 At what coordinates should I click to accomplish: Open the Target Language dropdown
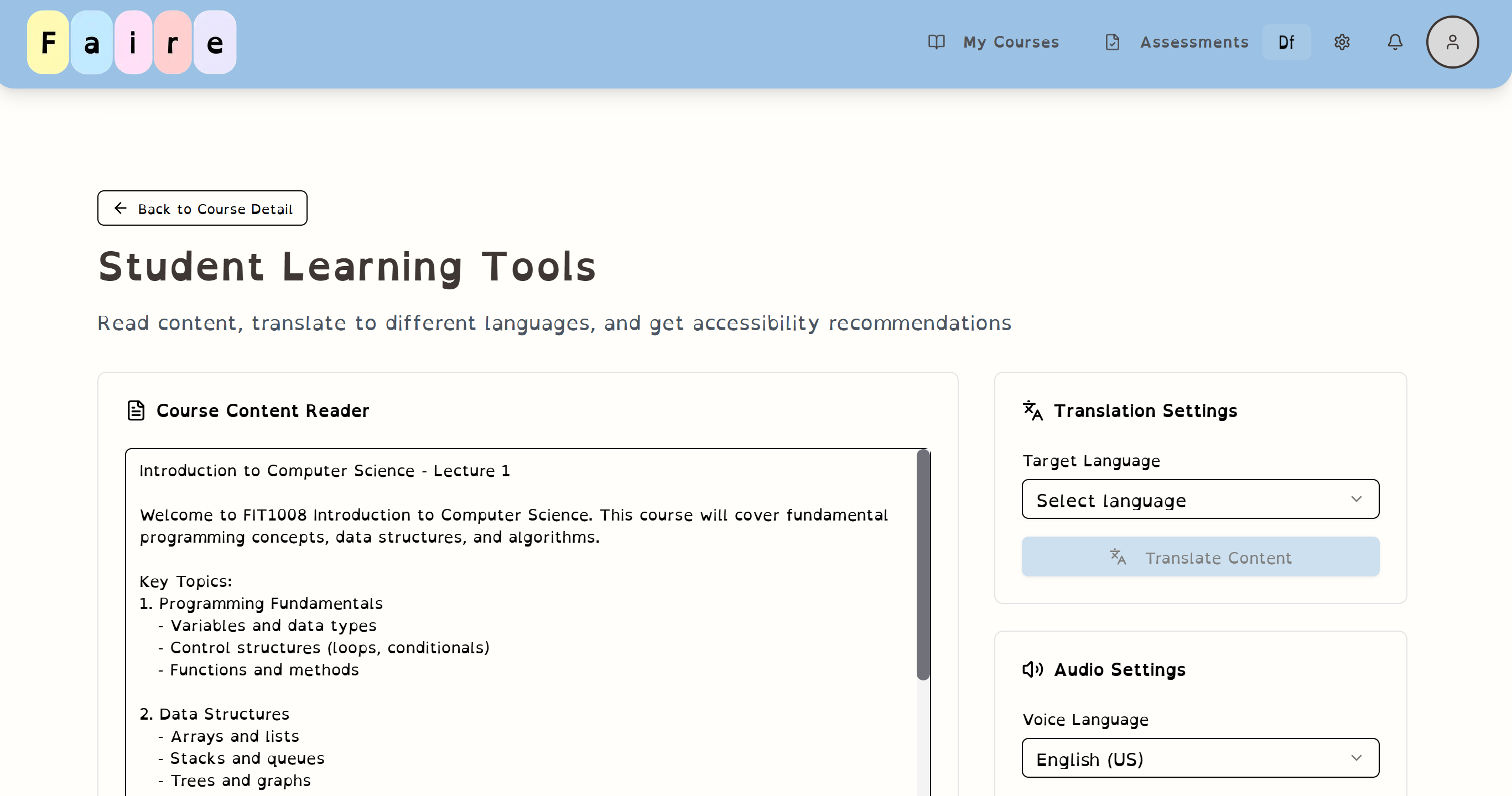1200,500
